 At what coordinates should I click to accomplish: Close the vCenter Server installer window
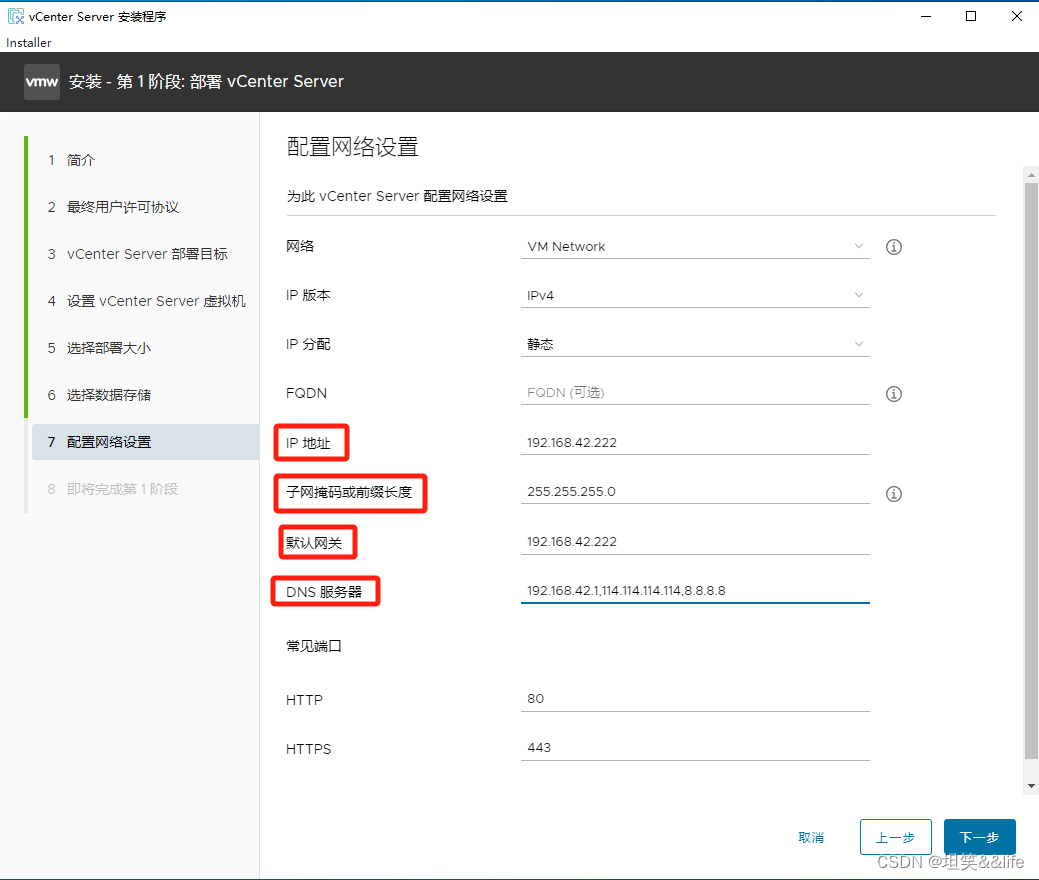pos(1016,17)
